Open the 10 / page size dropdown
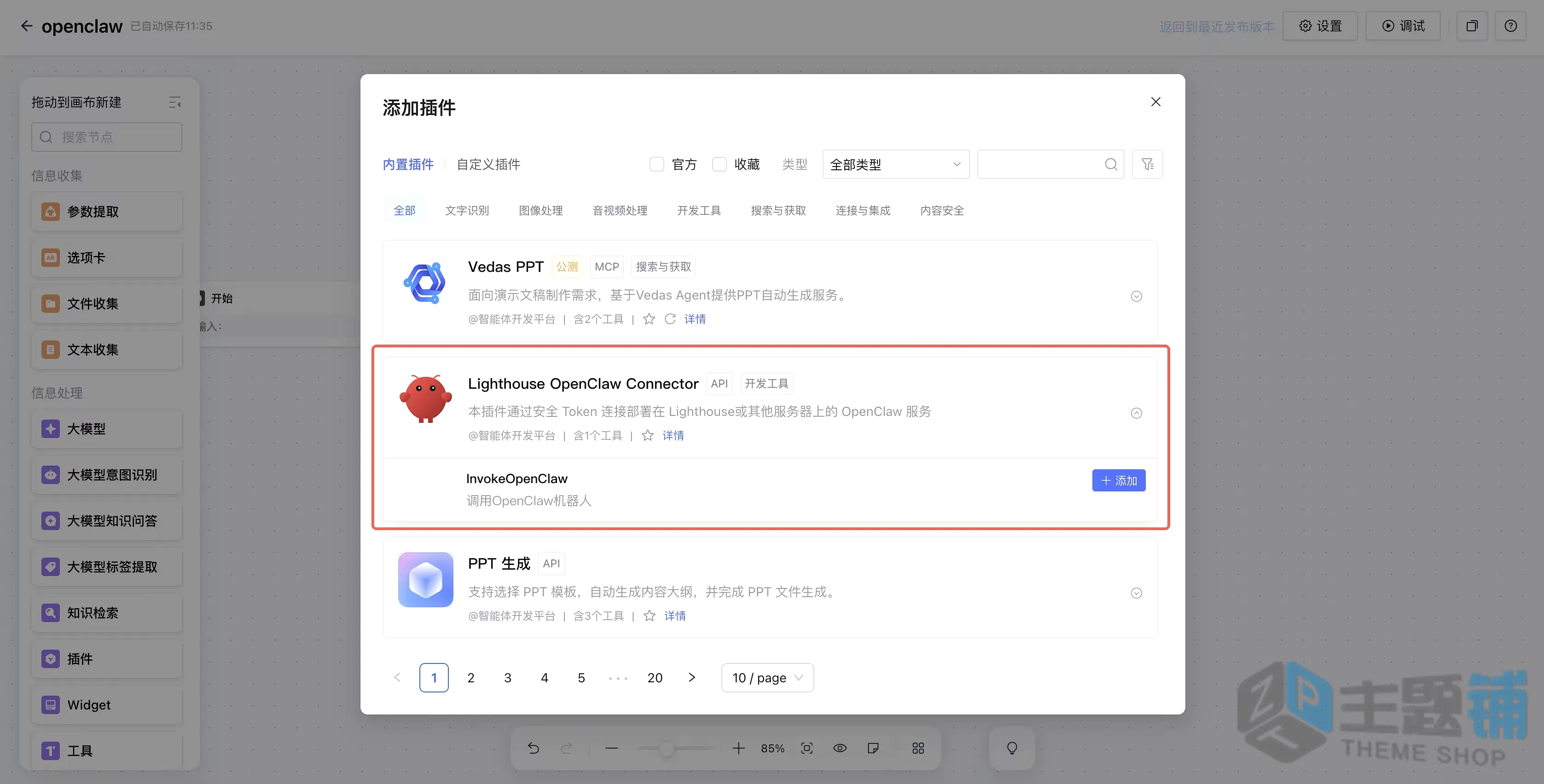 pos(767,677)
